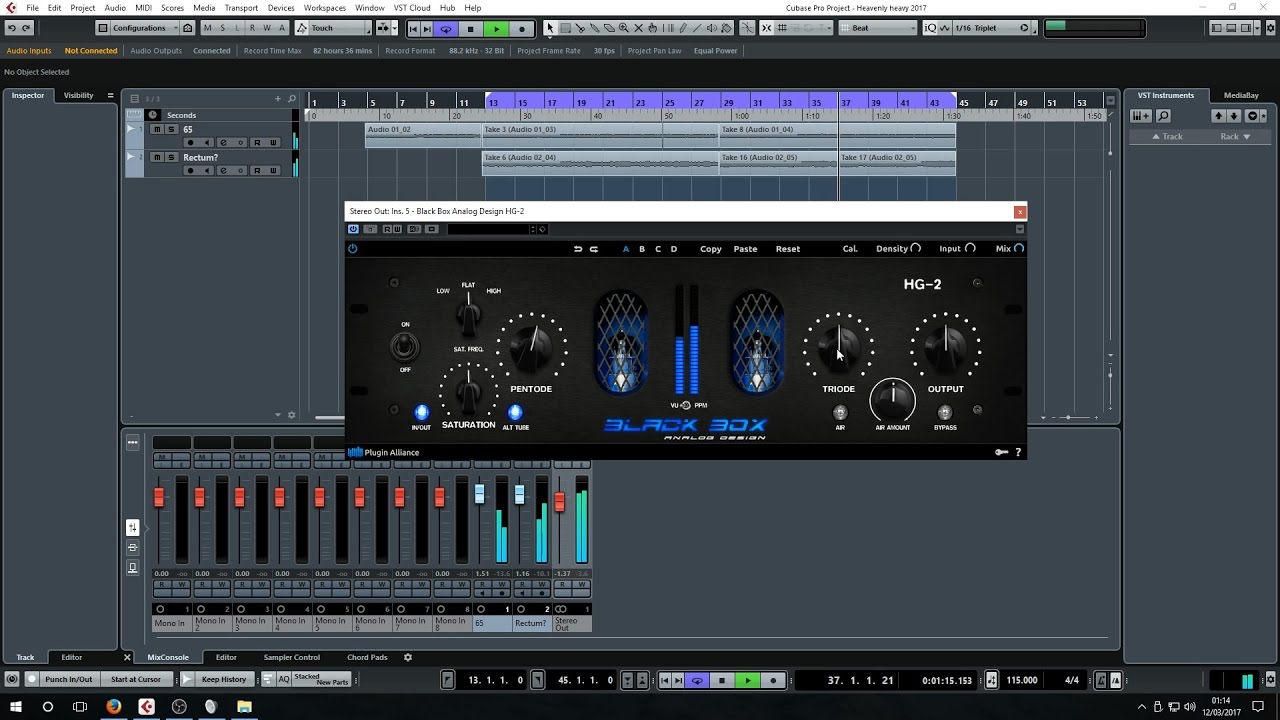Click the AIR AMOUNT knob
Viewport: 1280px width, 720px height.
pyautogui.click(x=893, y=401)
